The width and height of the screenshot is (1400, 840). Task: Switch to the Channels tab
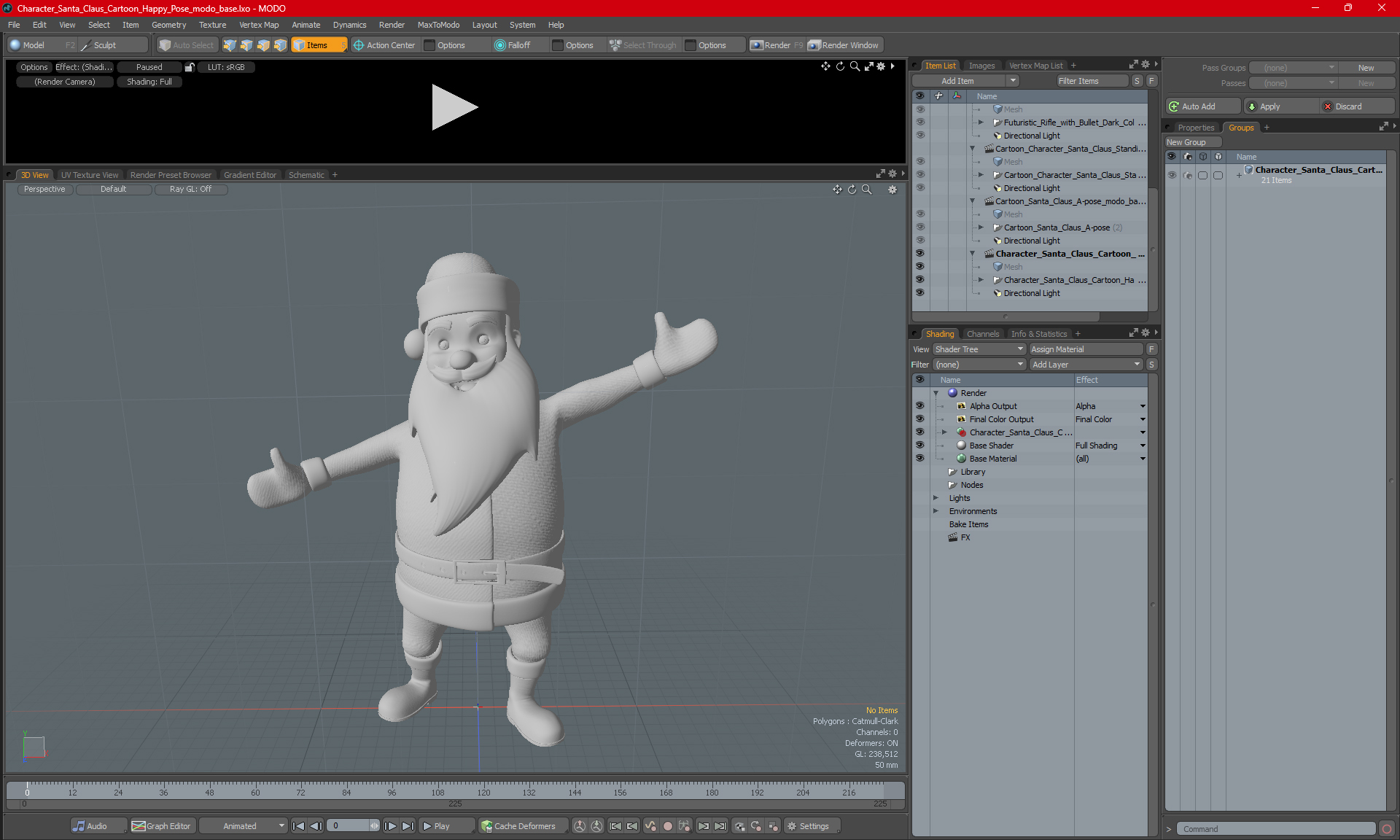click(982, 334)
